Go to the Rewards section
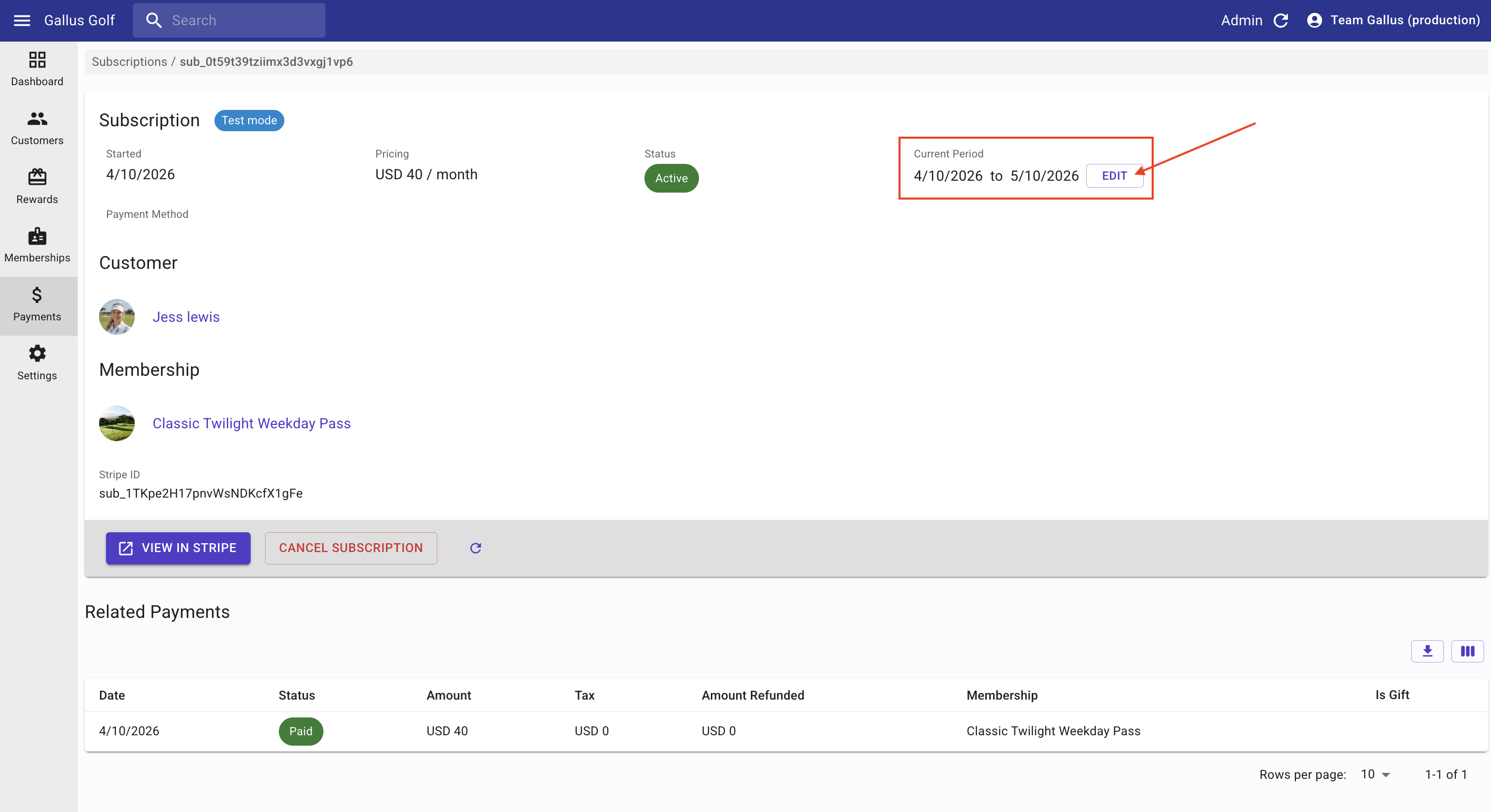Screen dimensions: 1491x812 [37, 186]
